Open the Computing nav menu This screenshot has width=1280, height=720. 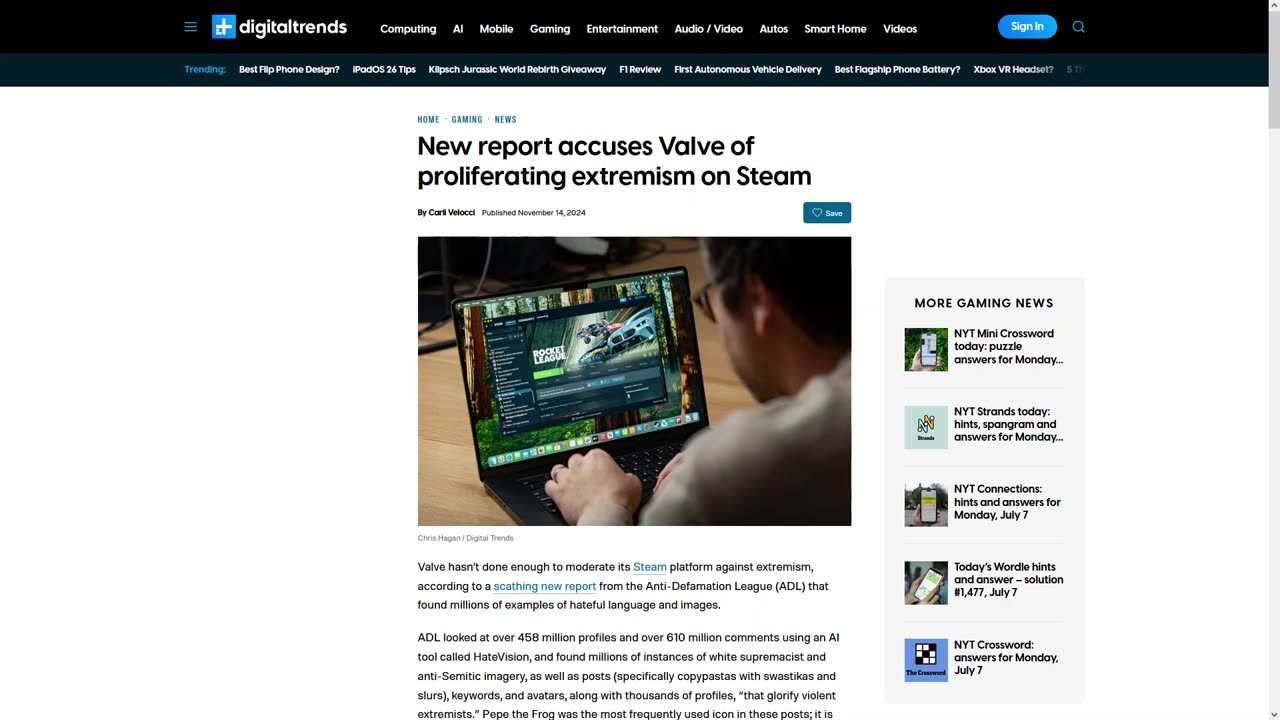click(x=408, y=29)
